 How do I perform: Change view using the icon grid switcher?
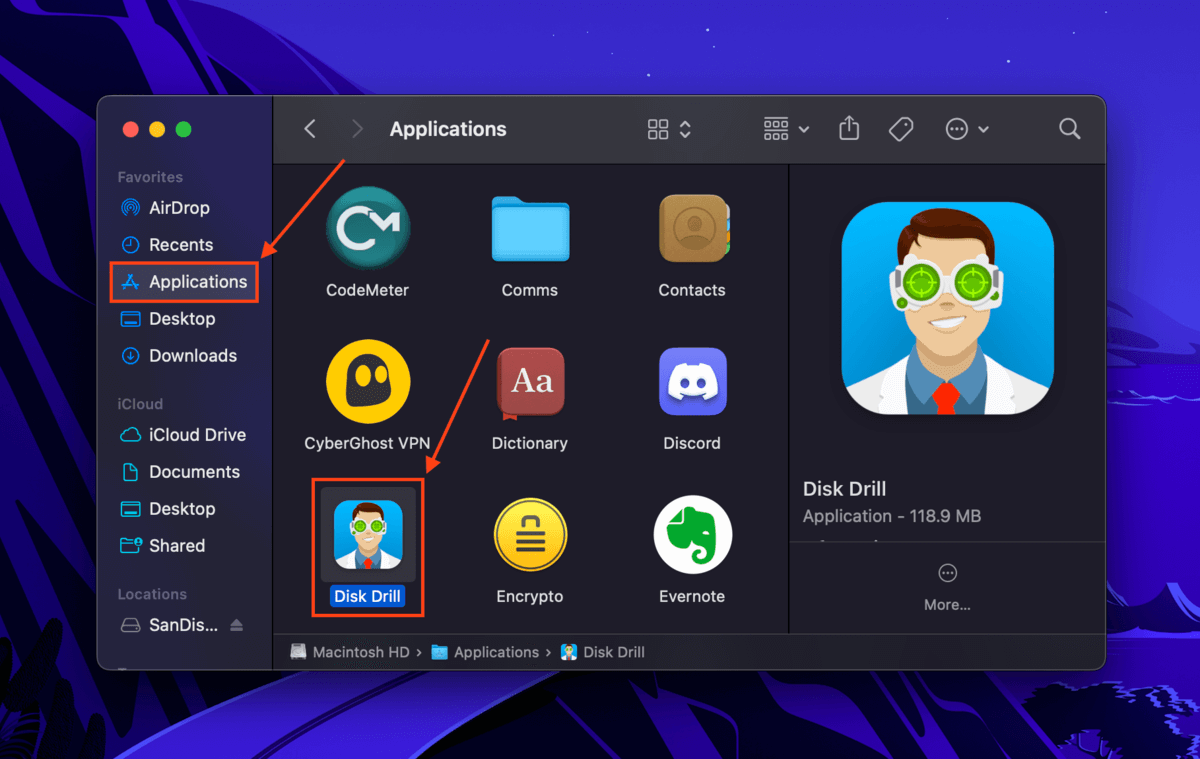tap(669, 129)
